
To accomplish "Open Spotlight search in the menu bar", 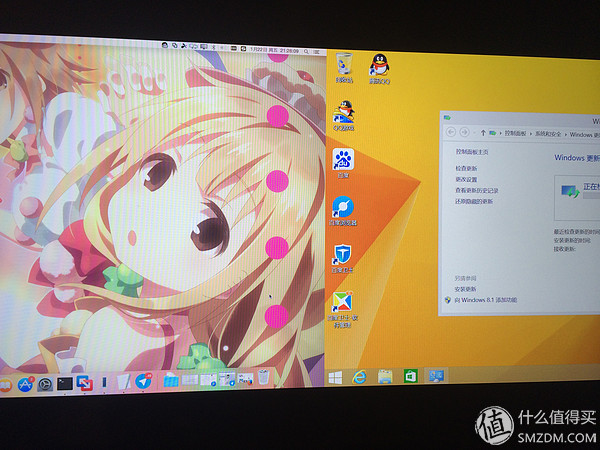I will click(306, 51).
